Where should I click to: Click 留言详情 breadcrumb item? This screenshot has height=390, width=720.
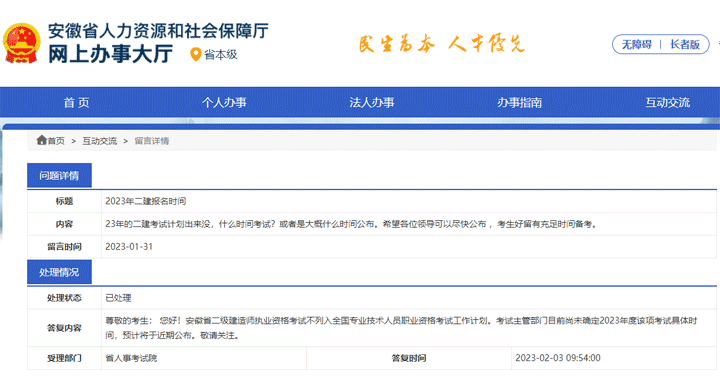(x=152, y=141)
